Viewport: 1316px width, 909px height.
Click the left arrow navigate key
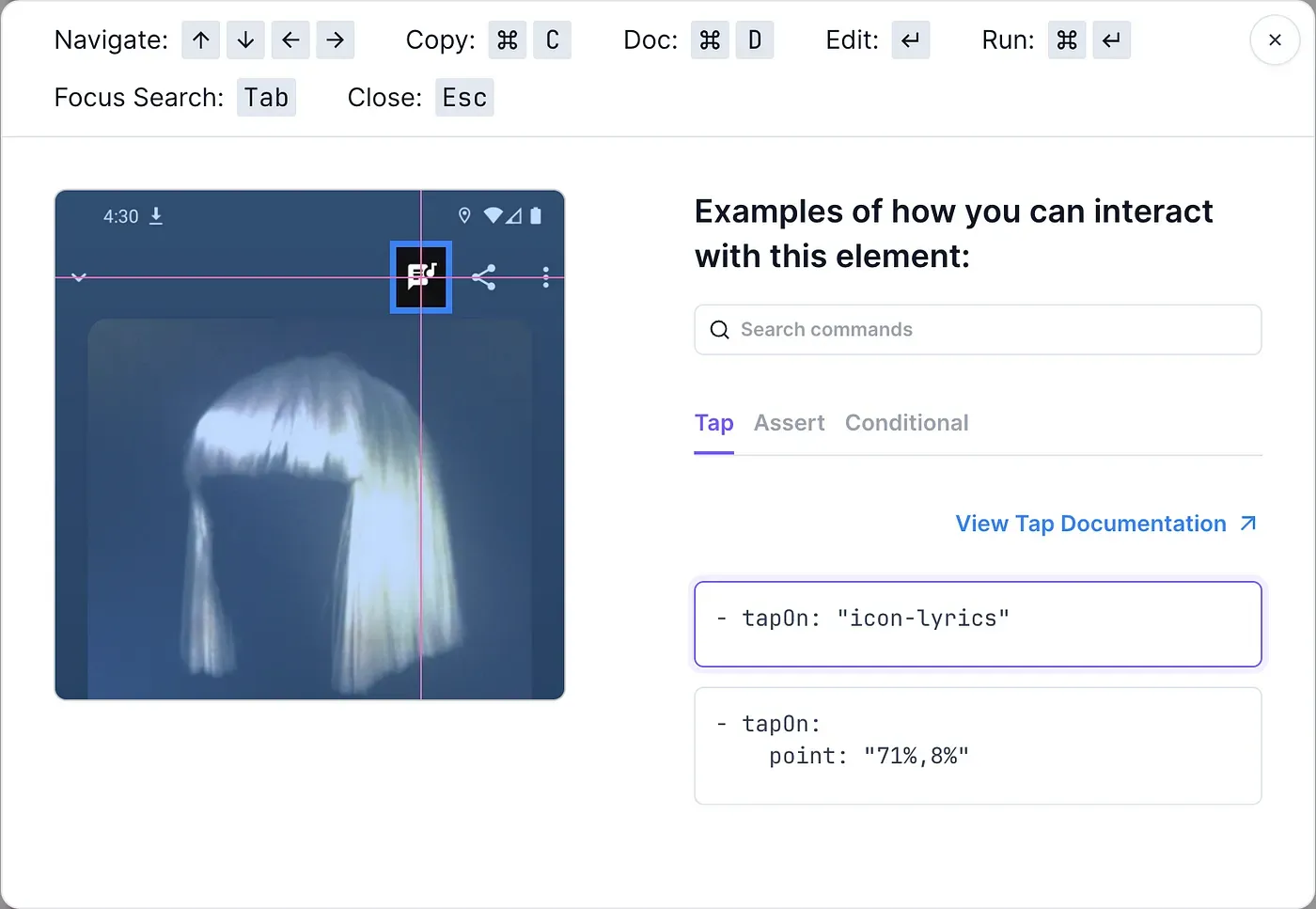tap(290, 40)
